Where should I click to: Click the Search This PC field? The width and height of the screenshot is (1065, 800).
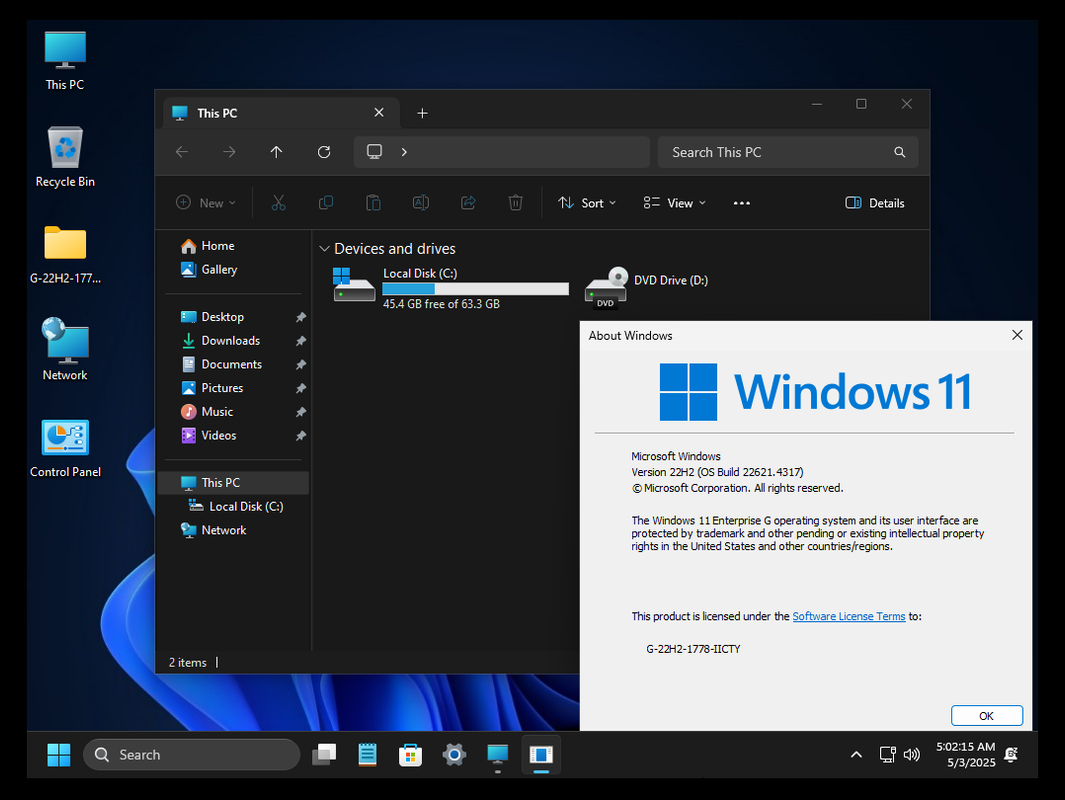(x=788, y=152)
